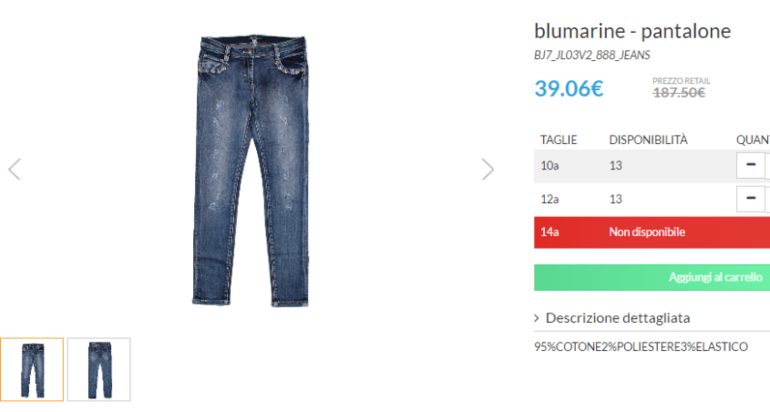Select the first jeans thumbnail
Image resolution: width=770 pixels, height=412 pixels.
coord(32,369)
